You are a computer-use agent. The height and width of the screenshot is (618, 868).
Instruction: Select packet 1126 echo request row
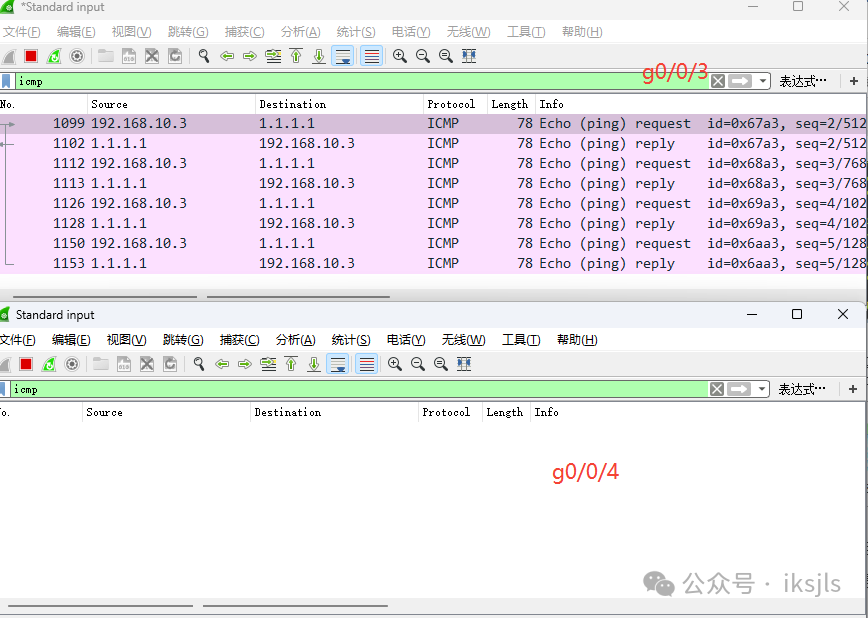pos(400,203)
